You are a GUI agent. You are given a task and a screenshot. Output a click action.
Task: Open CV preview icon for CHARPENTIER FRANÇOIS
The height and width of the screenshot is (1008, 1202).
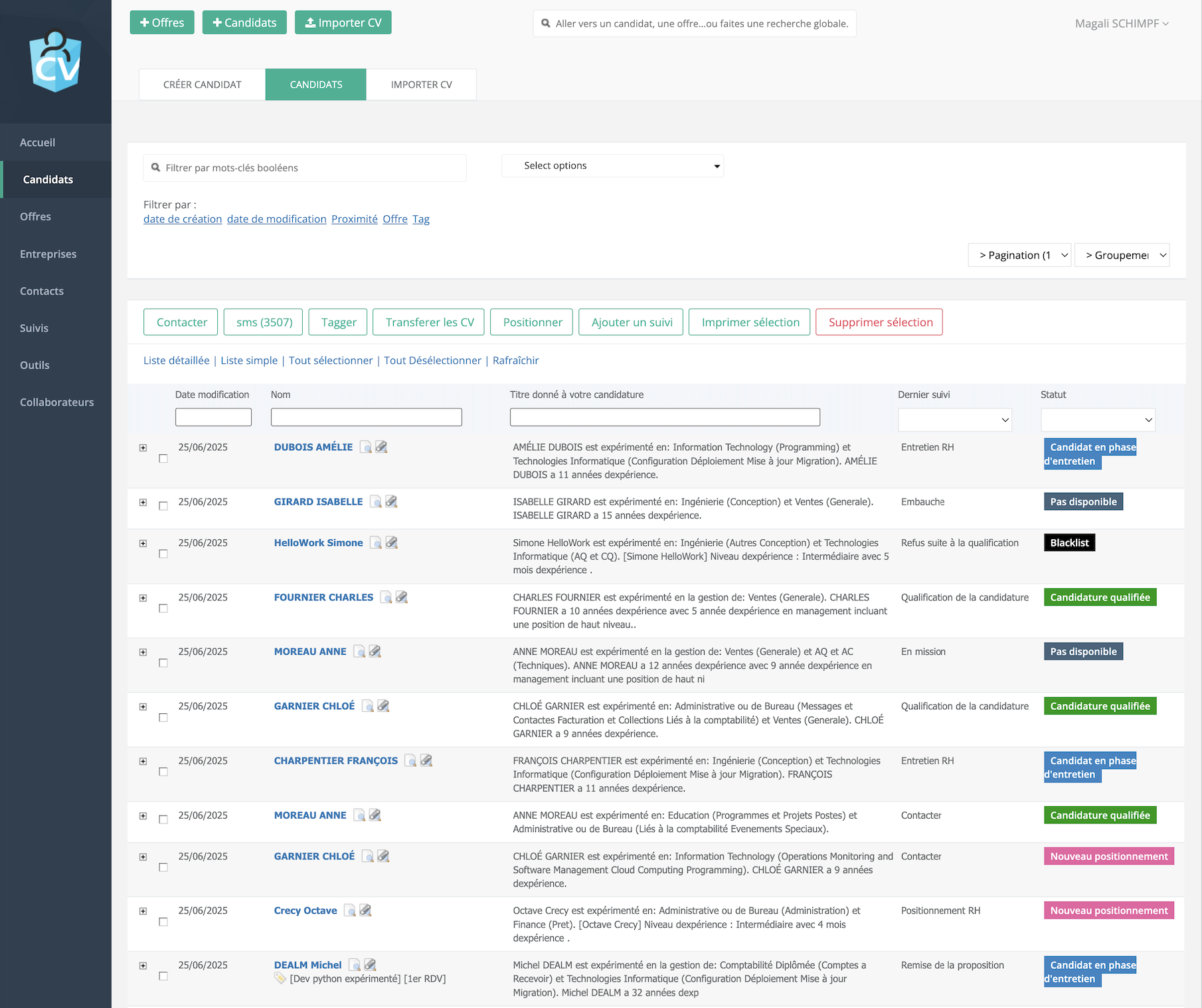click(410, 761)
